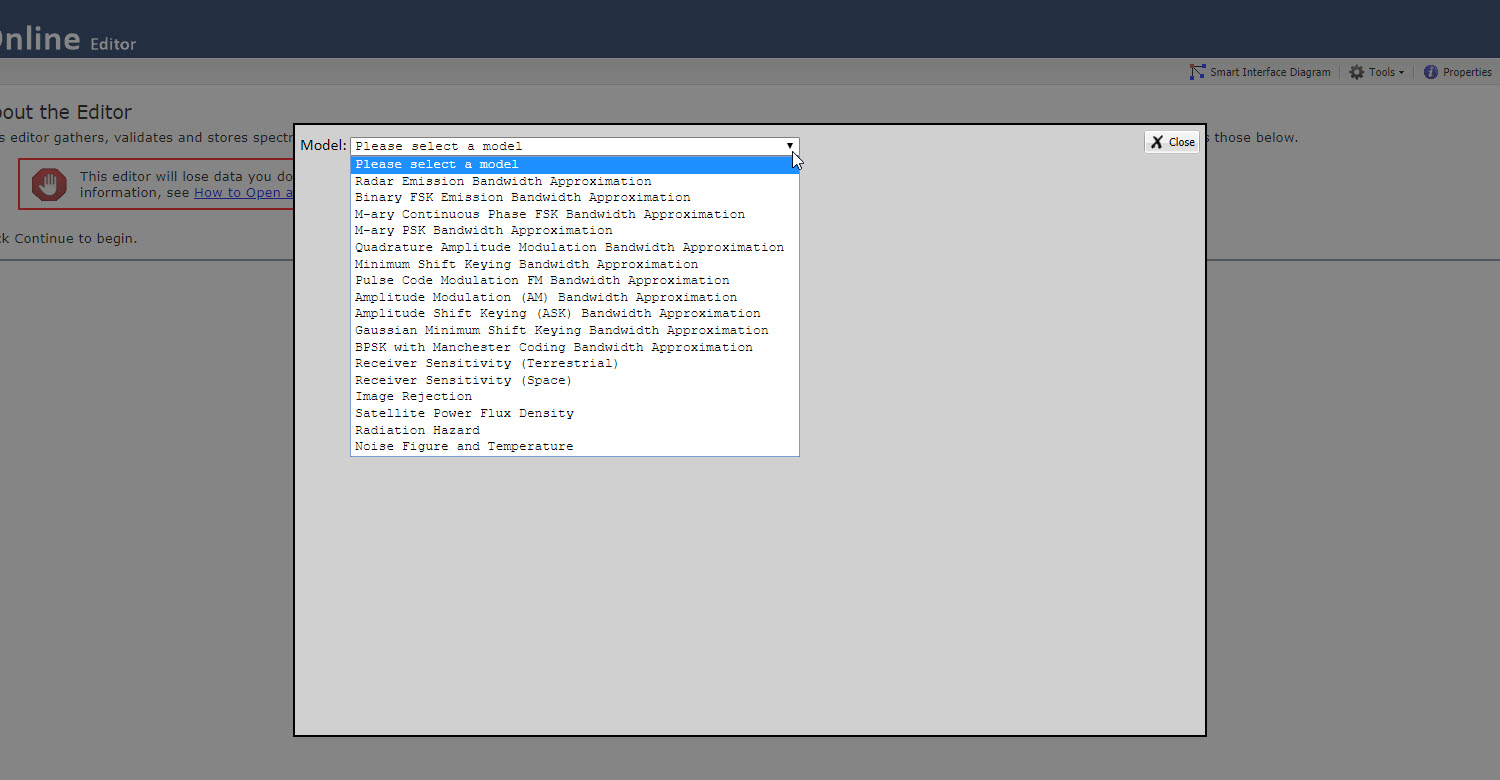Select M-ary PSK Bandwidth Approximation
The height and width of the screenshot is (780, 1500).
click(x=575, y=231)
